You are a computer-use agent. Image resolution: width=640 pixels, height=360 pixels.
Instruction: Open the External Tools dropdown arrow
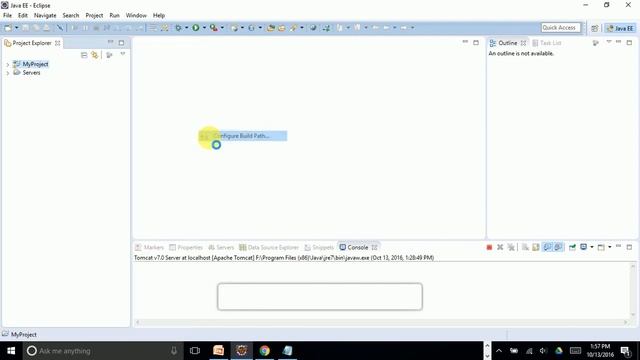point(222,28)
